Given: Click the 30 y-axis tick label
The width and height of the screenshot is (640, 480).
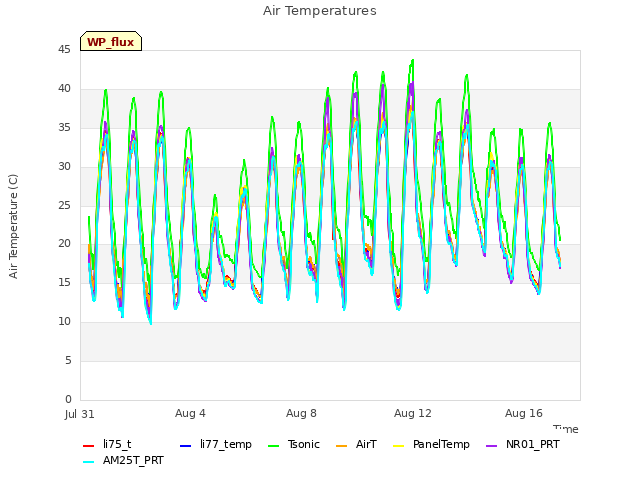Looking at the screenshot, I should pos(64,167).
